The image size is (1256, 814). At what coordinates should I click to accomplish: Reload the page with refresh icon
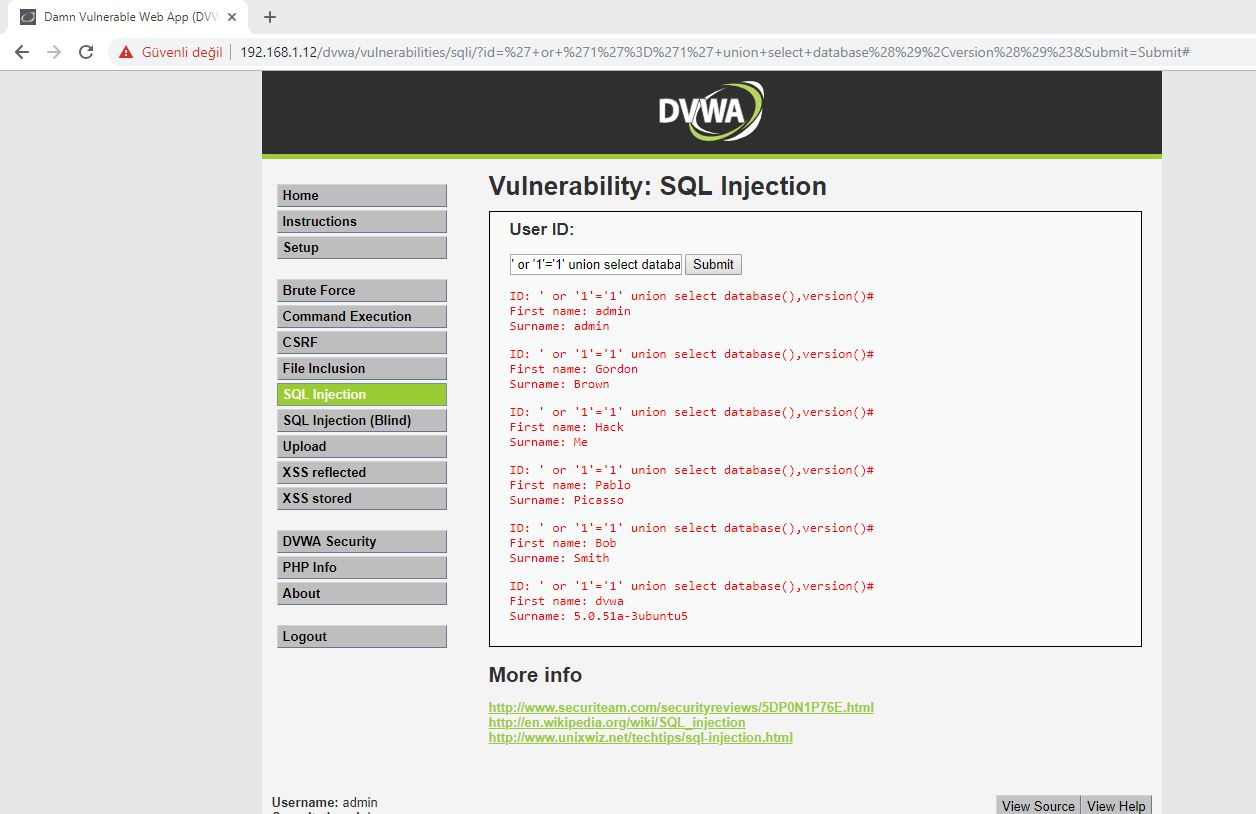(x=86, y=52)
